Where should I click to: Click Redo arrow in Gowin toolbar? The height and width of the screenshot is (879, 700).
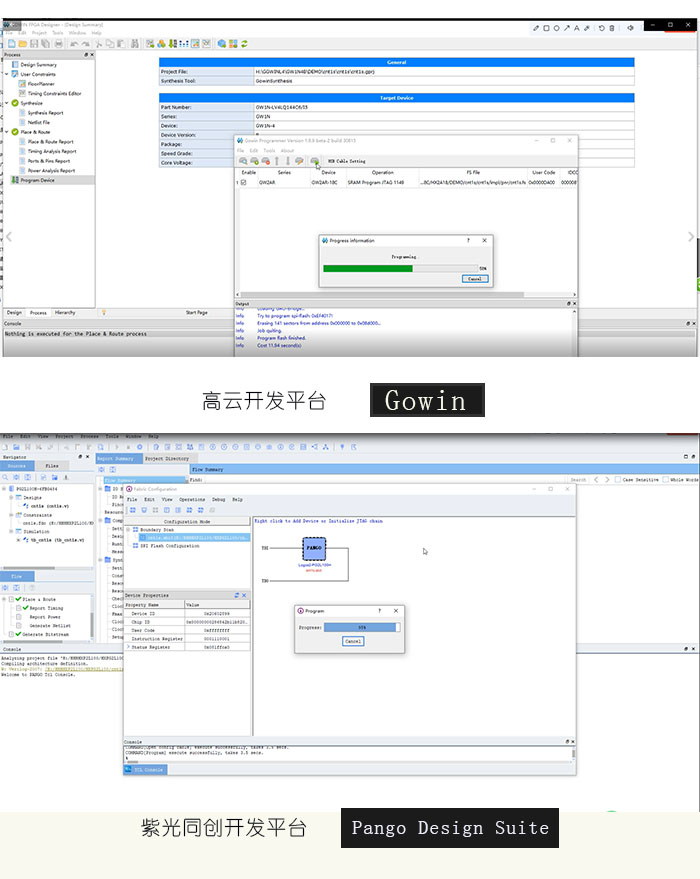point(85,44)
